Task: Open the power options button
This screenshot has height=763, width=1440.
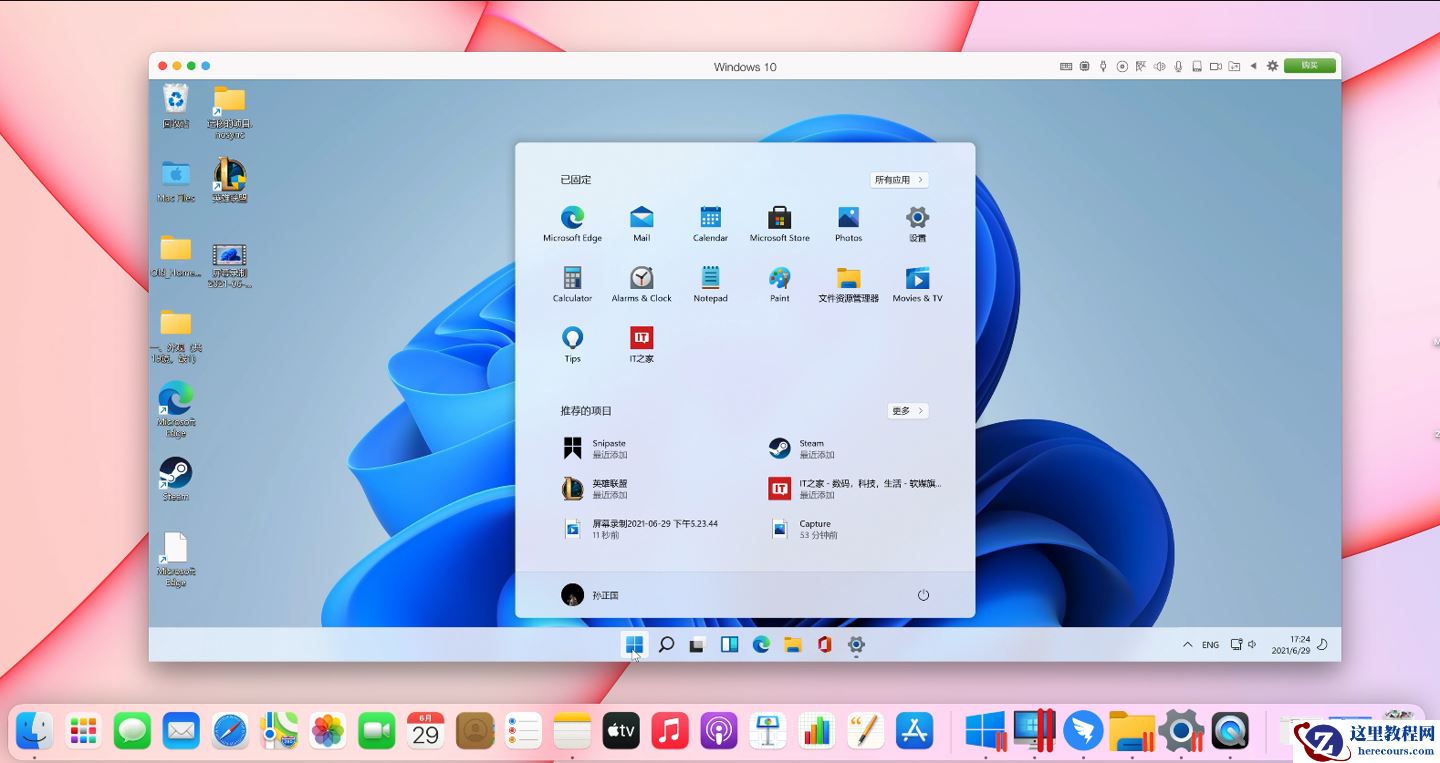Action: (x=923, y=595)
